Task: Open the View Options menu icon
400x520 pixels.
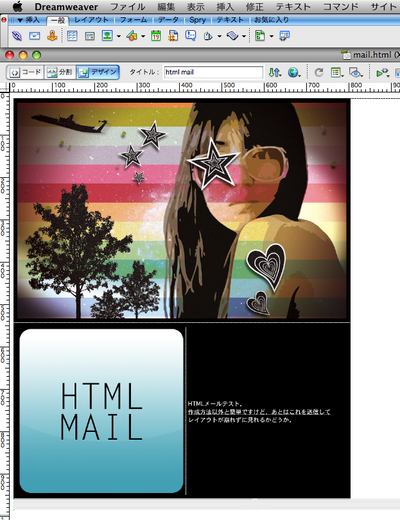Action: pos(337,72)
